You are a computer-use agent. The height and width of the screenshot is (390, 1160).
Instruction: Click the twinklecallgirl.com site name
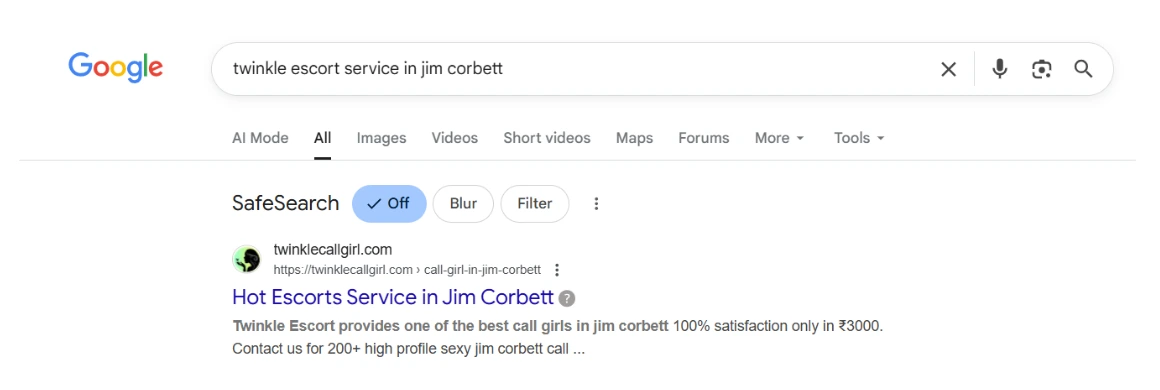point(333,249)
